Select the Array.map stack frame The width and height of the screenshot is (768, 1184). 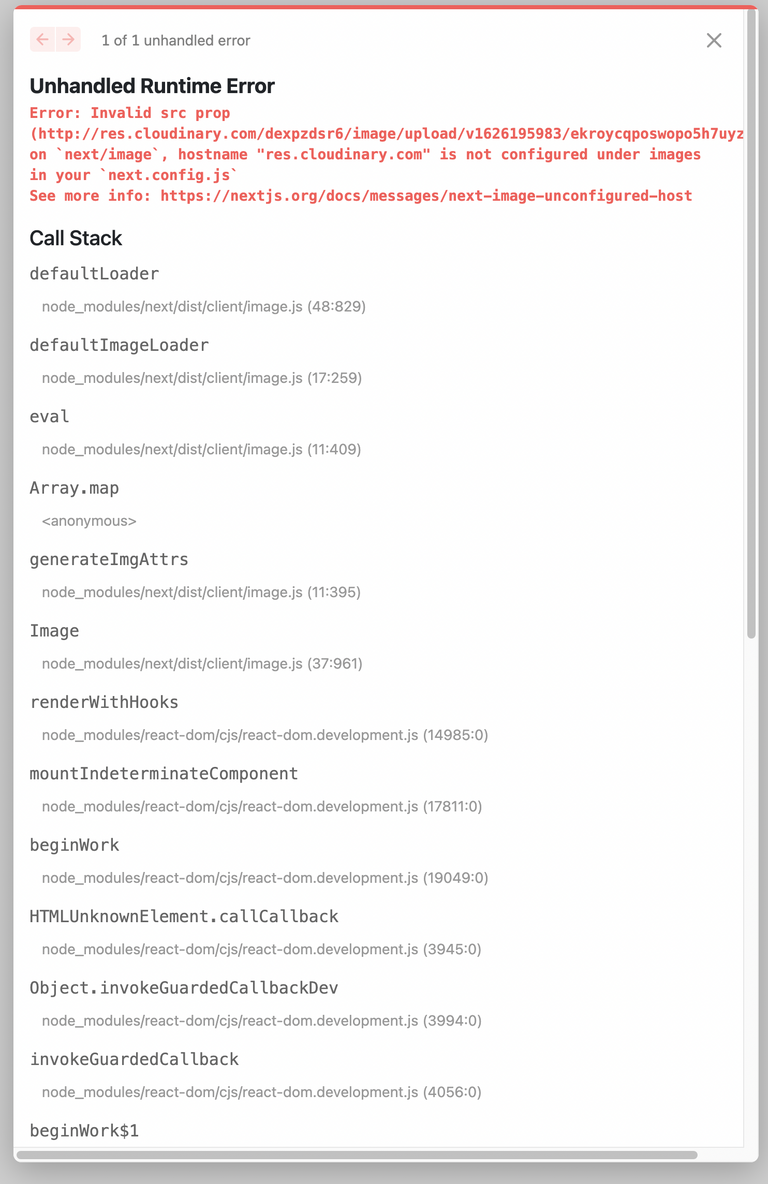pyautogui.click(x=74, y=488)
